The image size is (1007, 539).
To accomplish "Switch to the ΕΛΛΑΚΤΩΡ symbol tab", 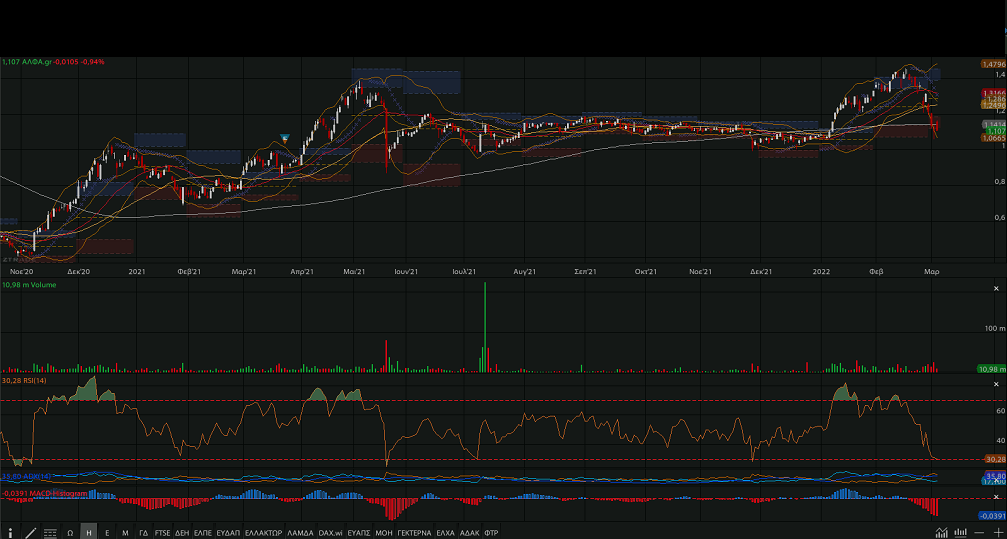I will click(263, 533).
